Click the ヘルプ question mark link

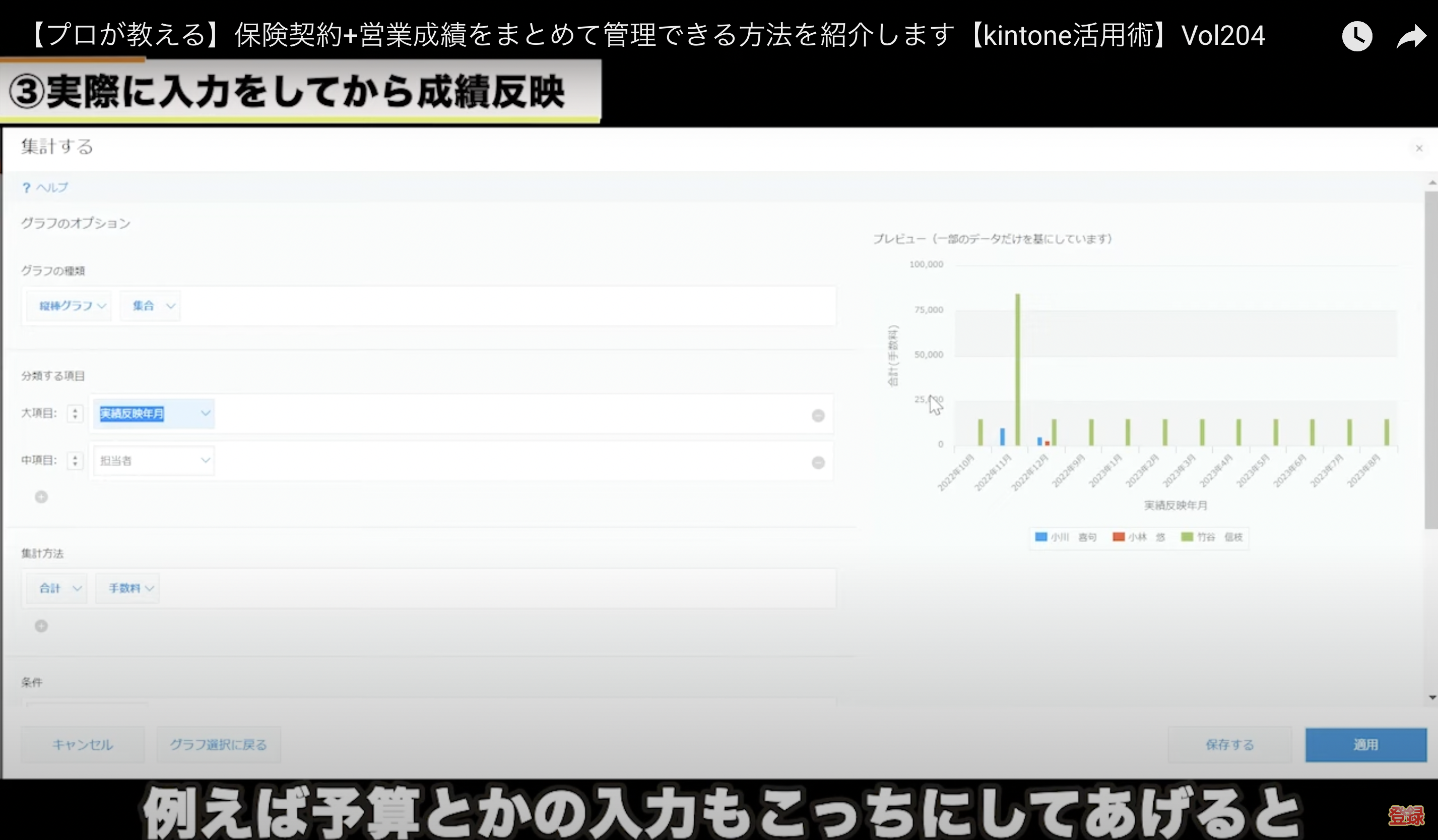tap(44, 188)
